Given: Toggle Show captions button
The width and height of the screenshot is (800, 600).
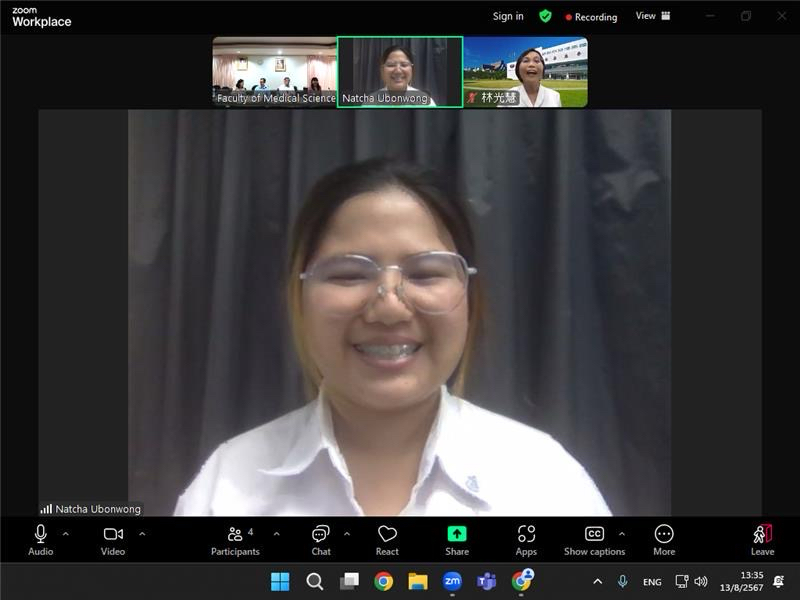Looking at the screenshot, I should click(x=594, y=535).
